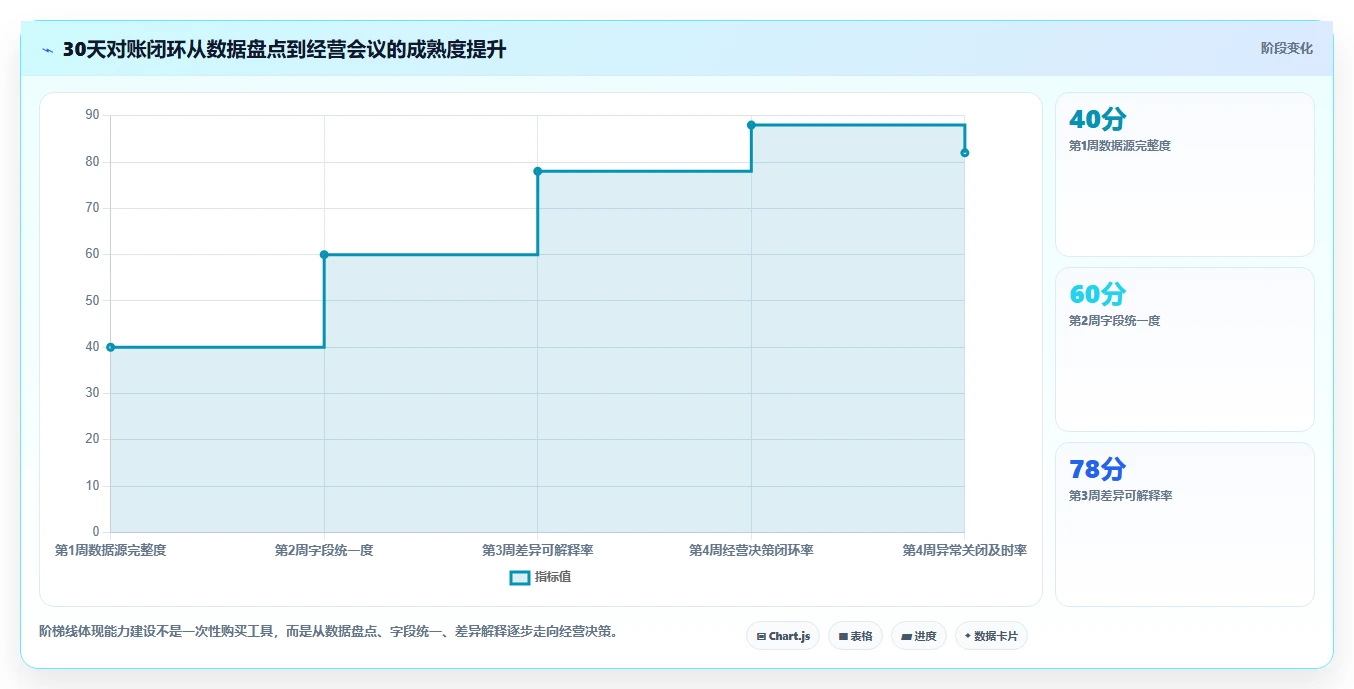
Task: Click the footer note starting with 阶梯线体现能力建设
Action: [x=328, y=632]
